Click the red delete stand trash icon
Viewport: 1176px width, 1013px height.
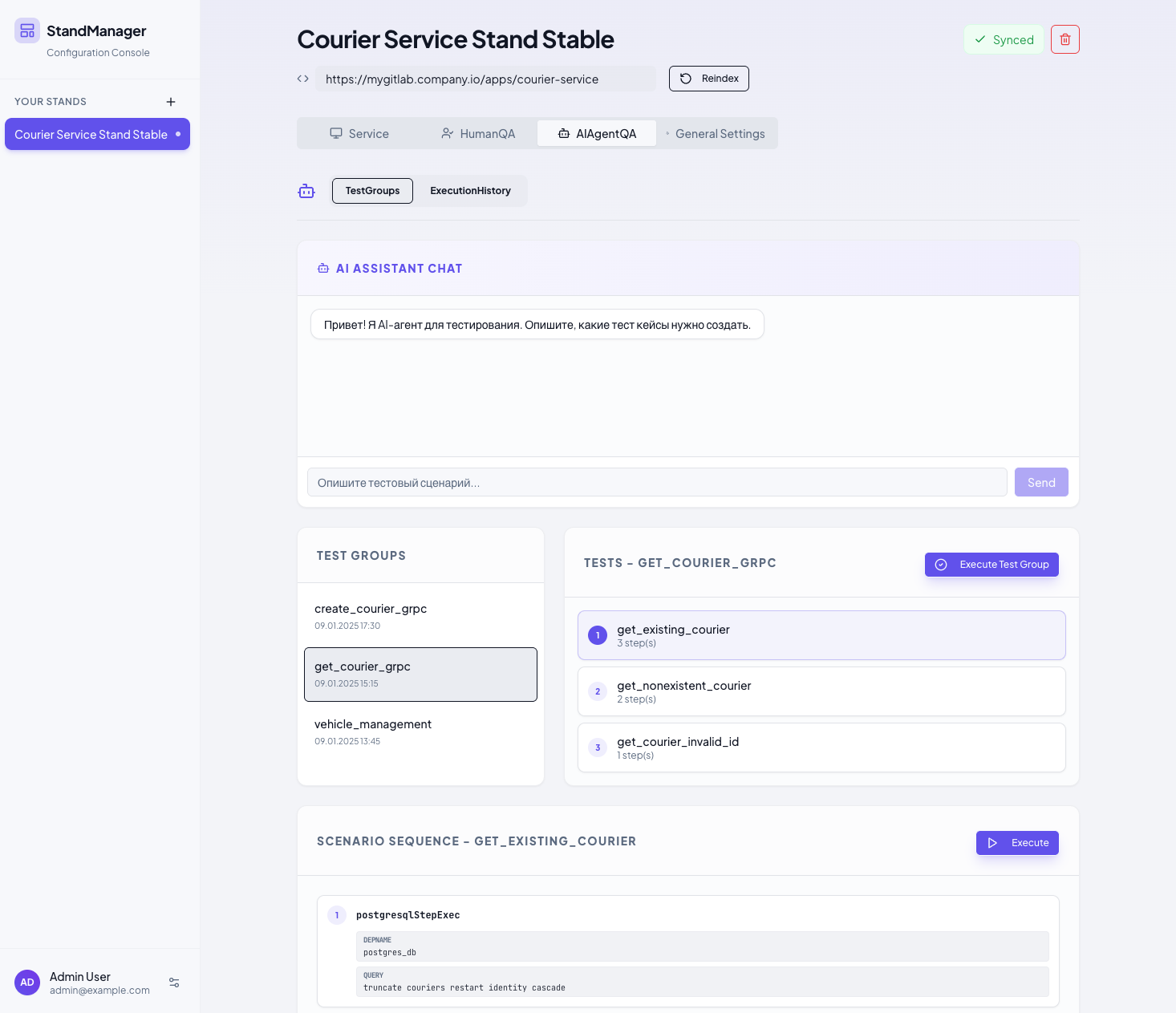[1064, 39]
